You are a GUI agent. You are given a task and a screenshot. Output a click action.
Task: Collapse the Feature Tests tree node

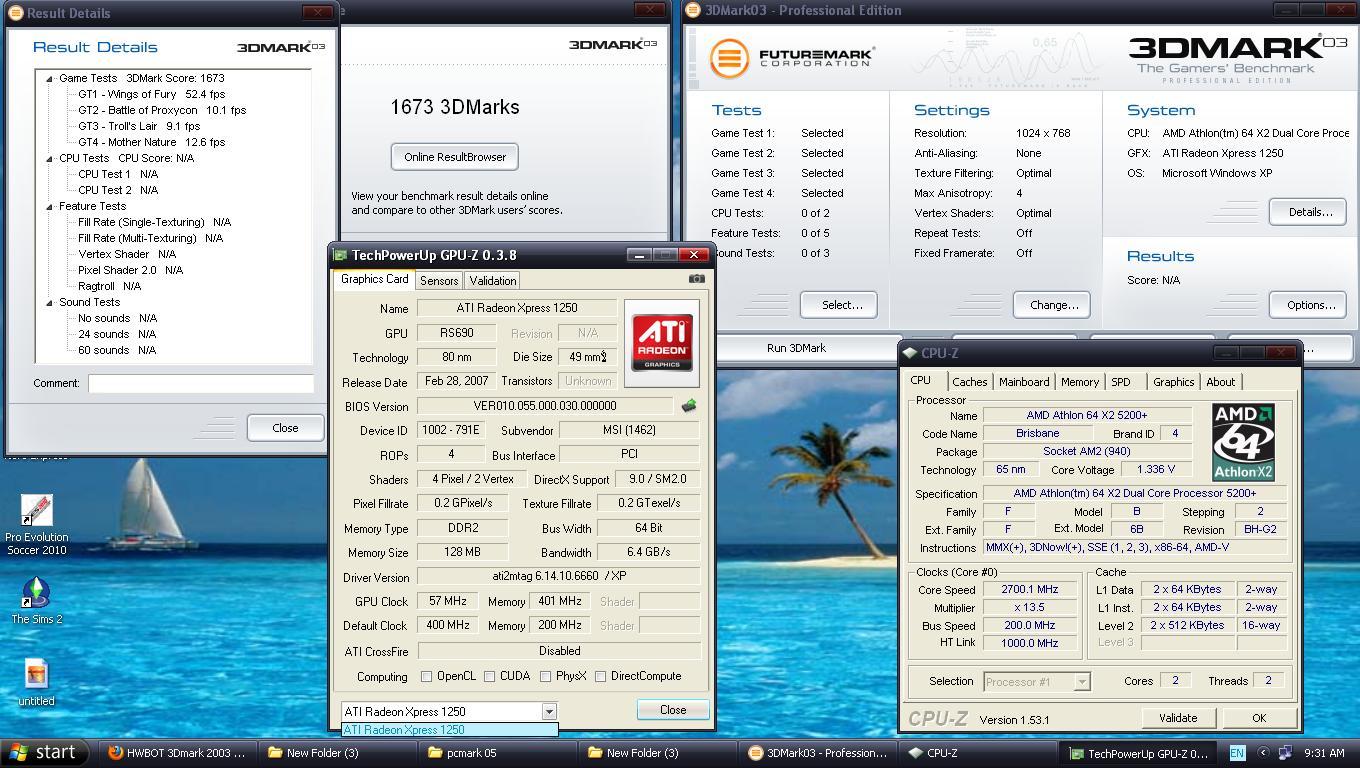[x=50, y=206]
